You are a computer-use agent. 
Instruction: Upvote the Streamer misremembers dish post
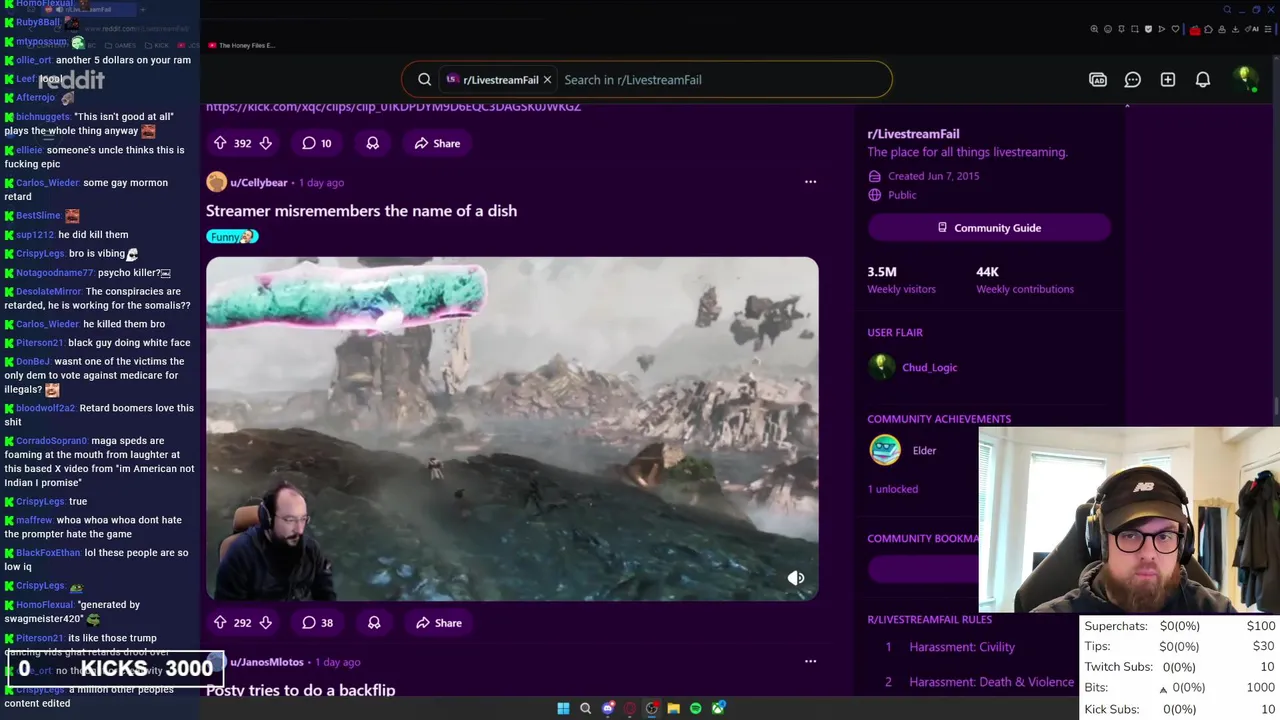[x=220, y=622]
